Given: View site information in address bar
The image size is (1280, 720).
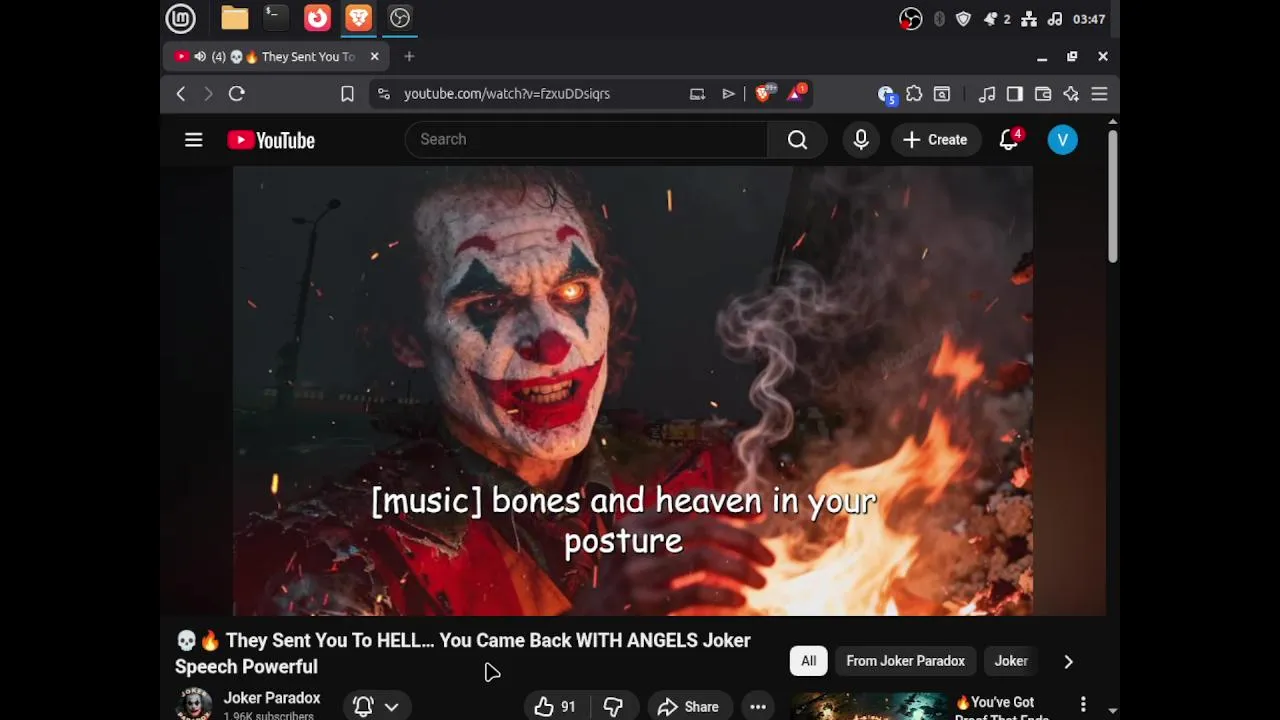Looking at the screenshot, I should pos(384,94).
